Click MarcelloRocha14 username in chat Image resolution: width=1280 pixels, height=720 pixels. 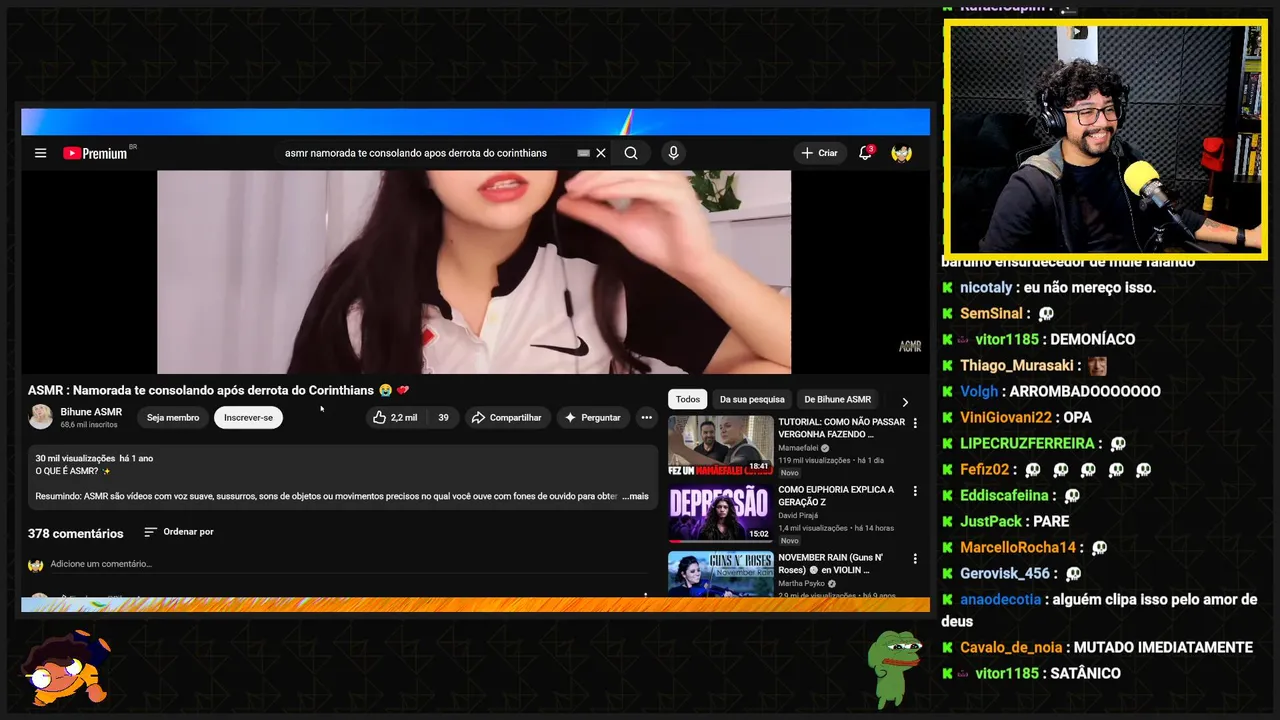(x=1018, y=547)
